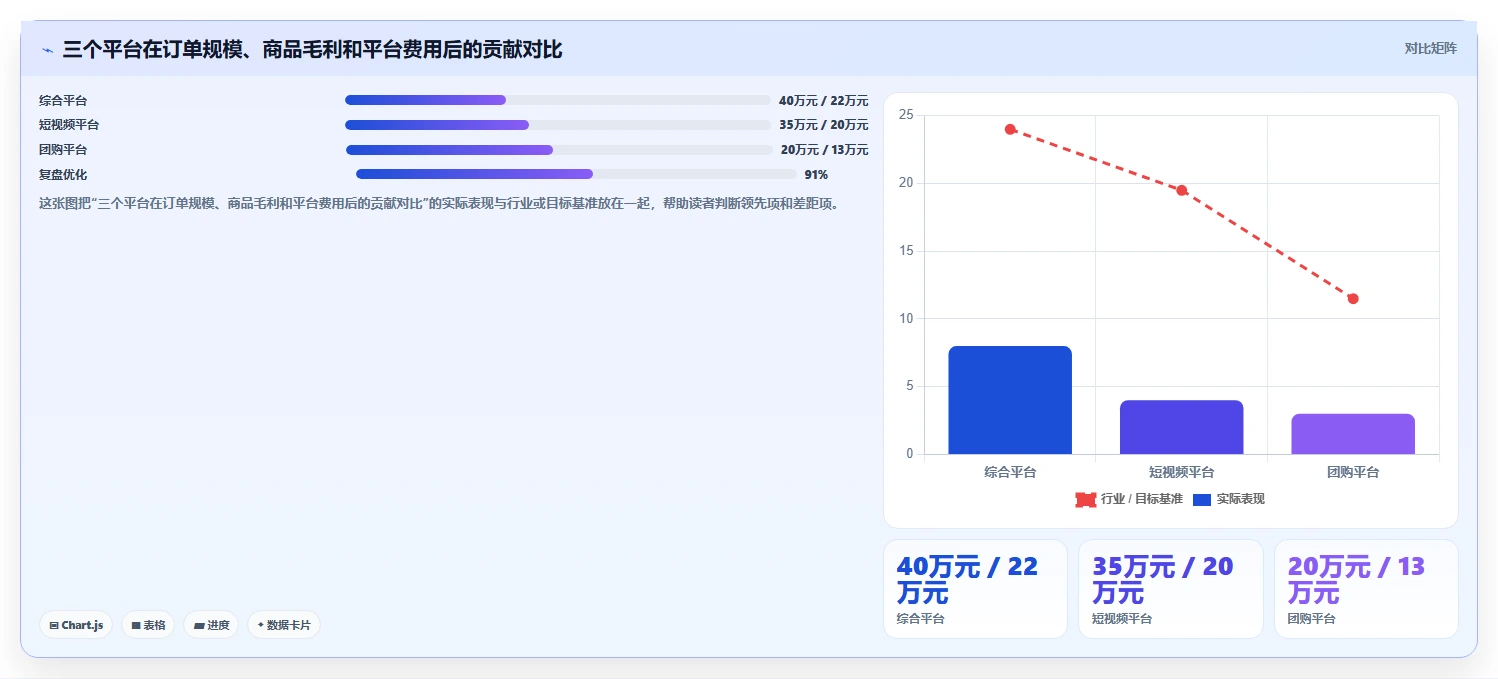Click the title 三个平台在订单规模 heading
The width and height of the screenshot is (1498, 679).
click(312, 50)
